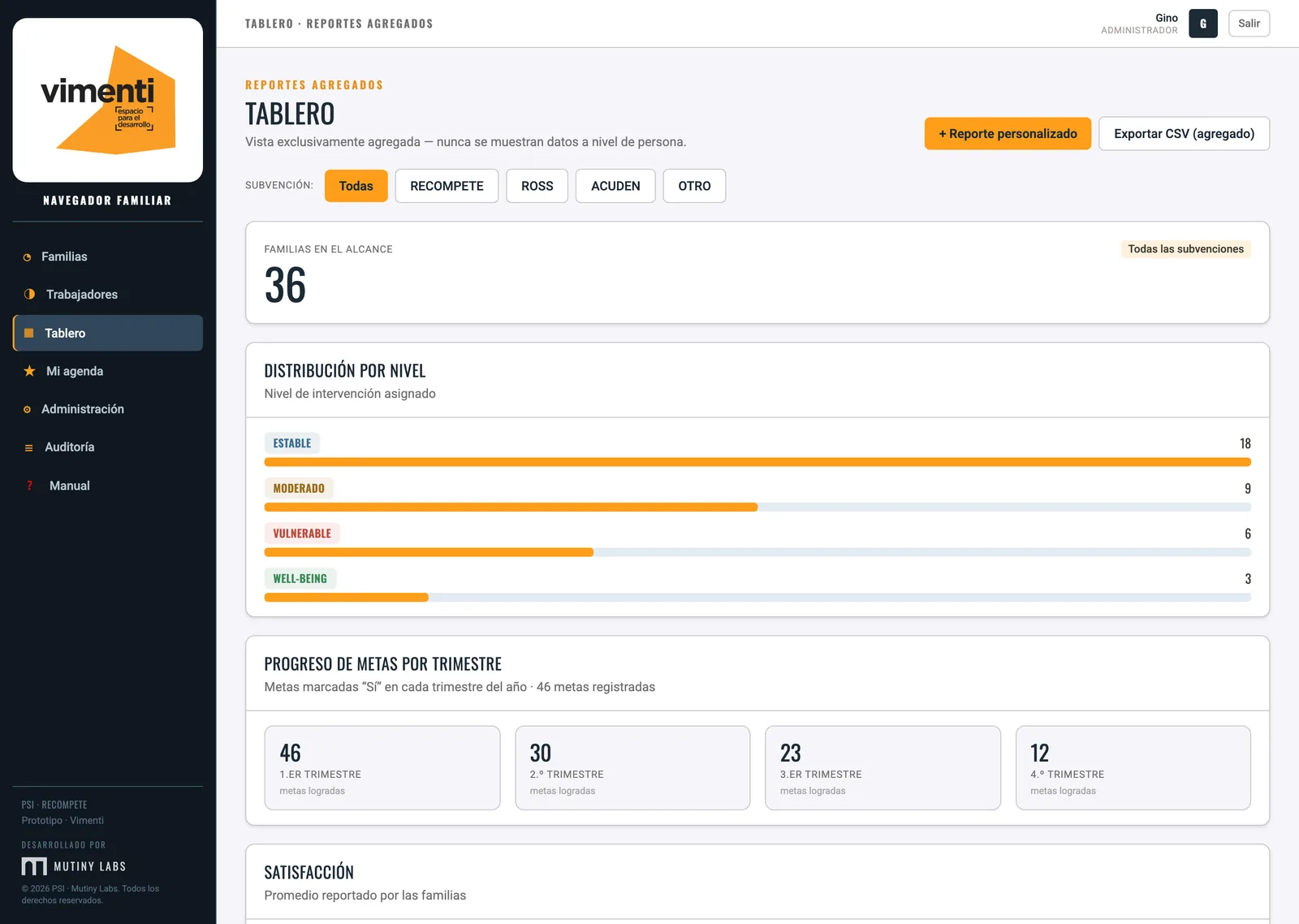The height and width of the screenshot is (924, 1299).
Task: Click the MODERADO progress bar
Action: (757, 507)
